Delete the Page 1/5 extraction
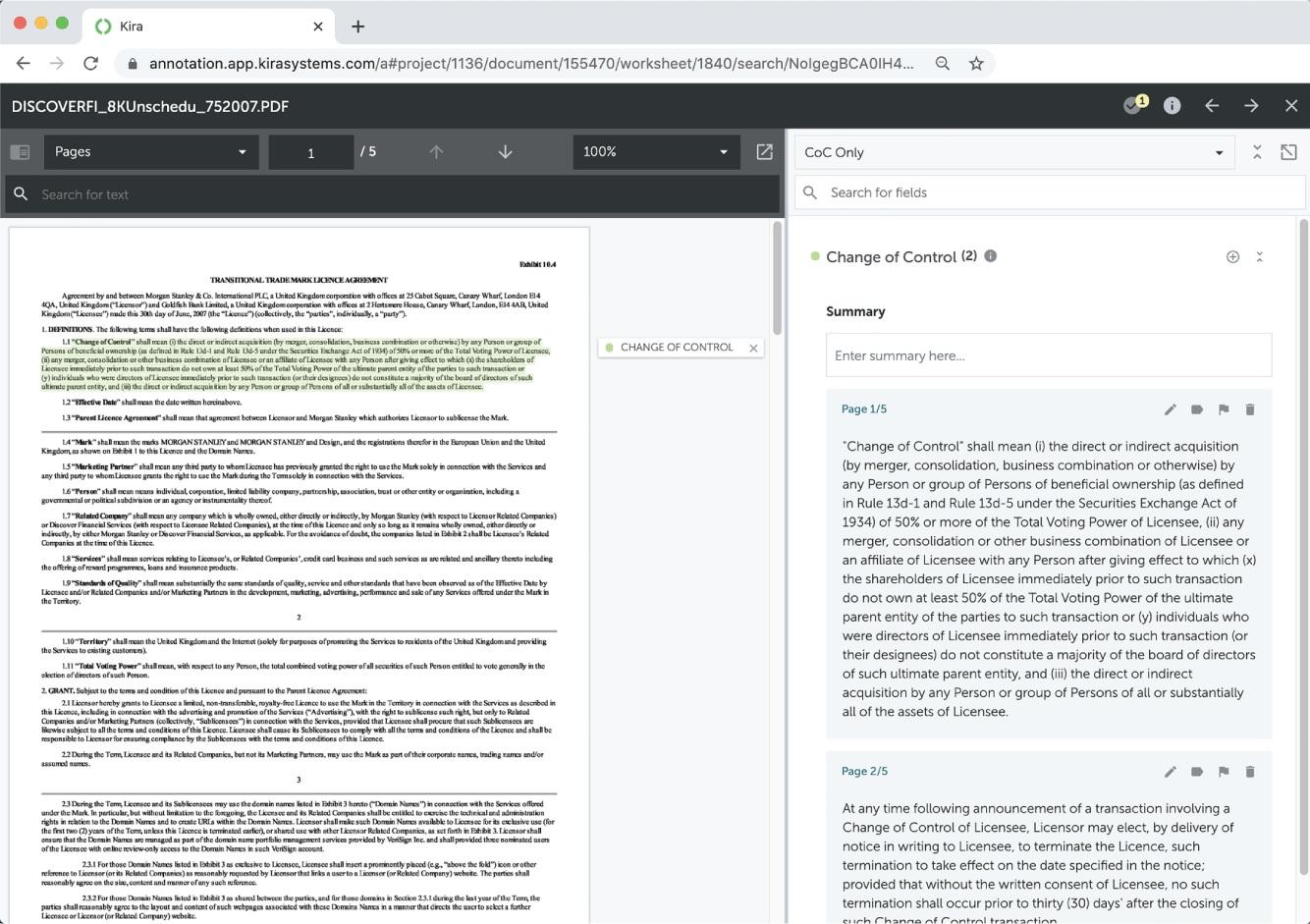The image size is (1310, 924). click(x=1250, y=409)
